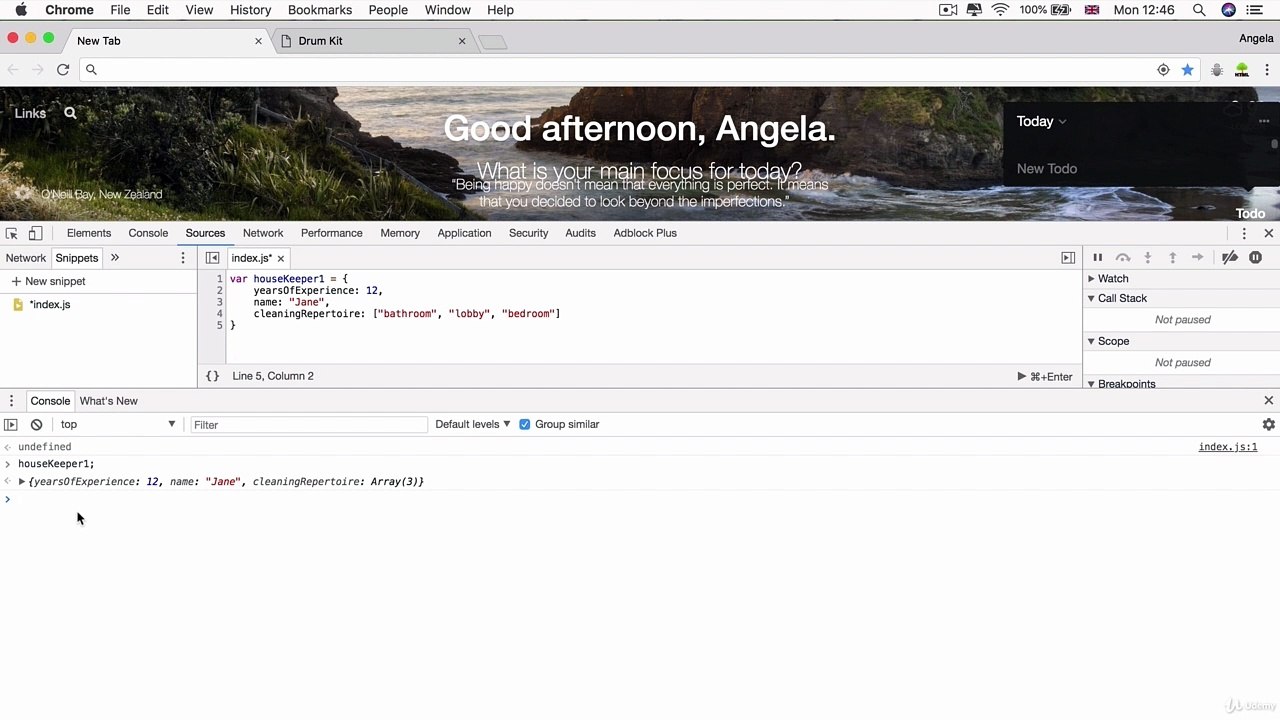This screenshot has height=720, width=1280.
Task: Pause script execution button
Action: (x=1097, y=258)
